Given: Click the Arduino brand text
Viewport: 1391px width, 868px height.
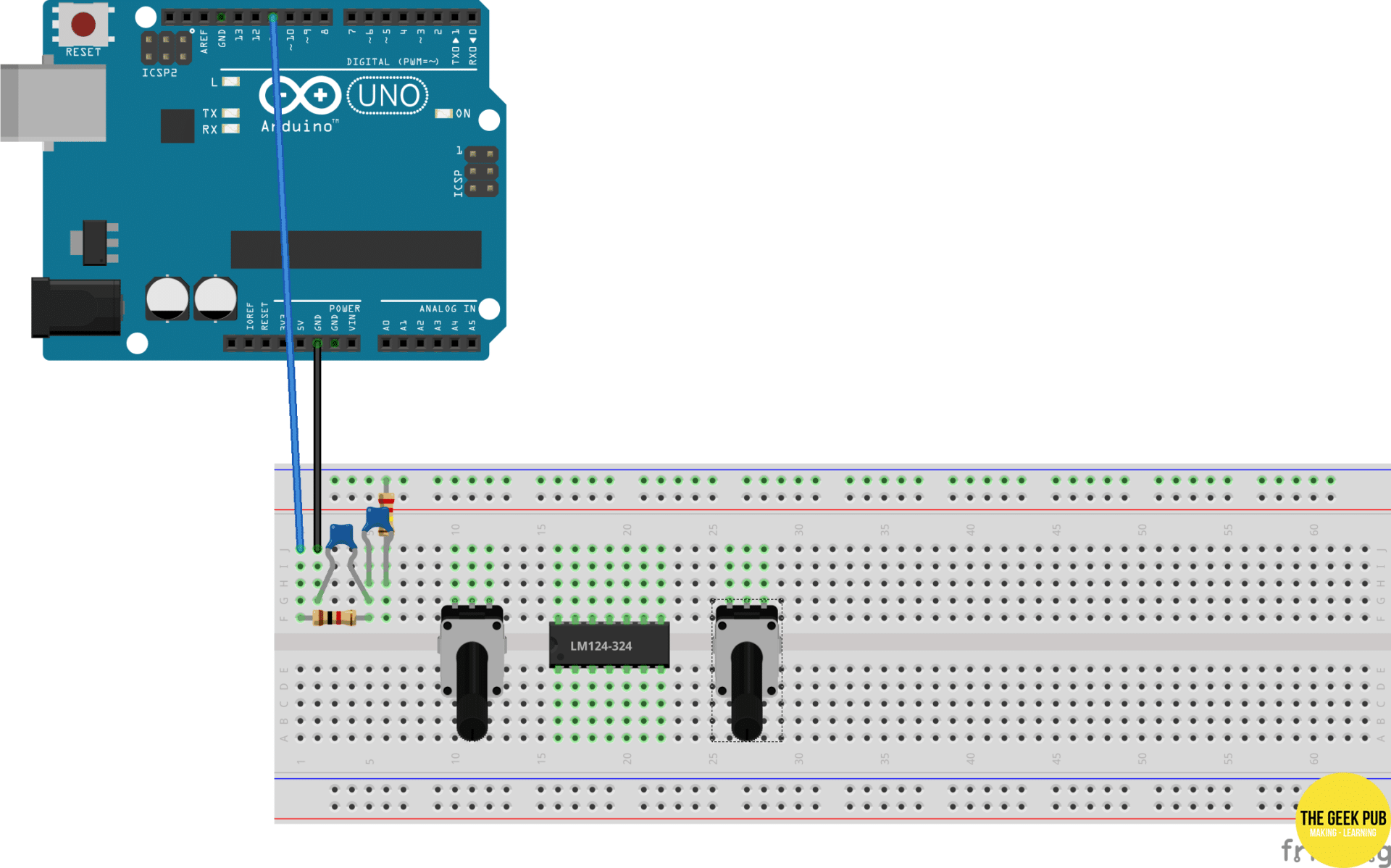Looking at the screenshot, I should point(300,126).
